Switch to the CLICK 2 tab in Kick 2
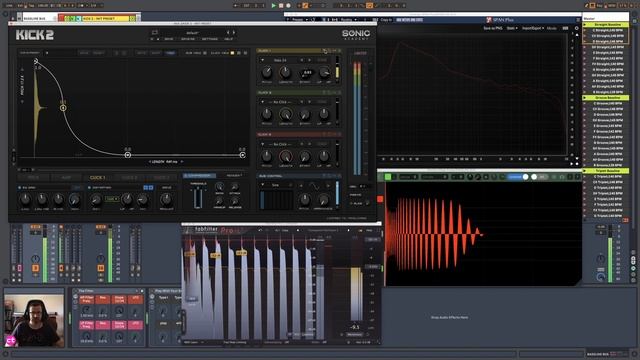Screen dimensions: 640x360 [129, 178]
